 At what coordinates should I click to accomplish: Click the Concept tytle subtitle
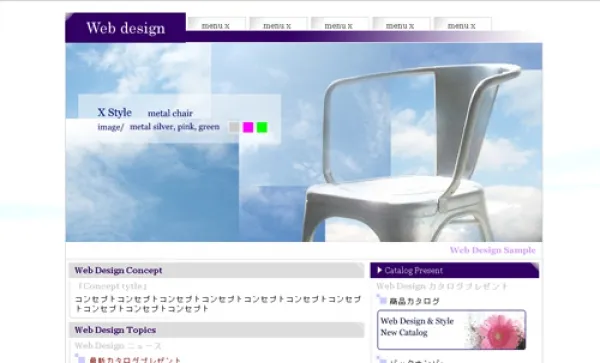(112, 286)
